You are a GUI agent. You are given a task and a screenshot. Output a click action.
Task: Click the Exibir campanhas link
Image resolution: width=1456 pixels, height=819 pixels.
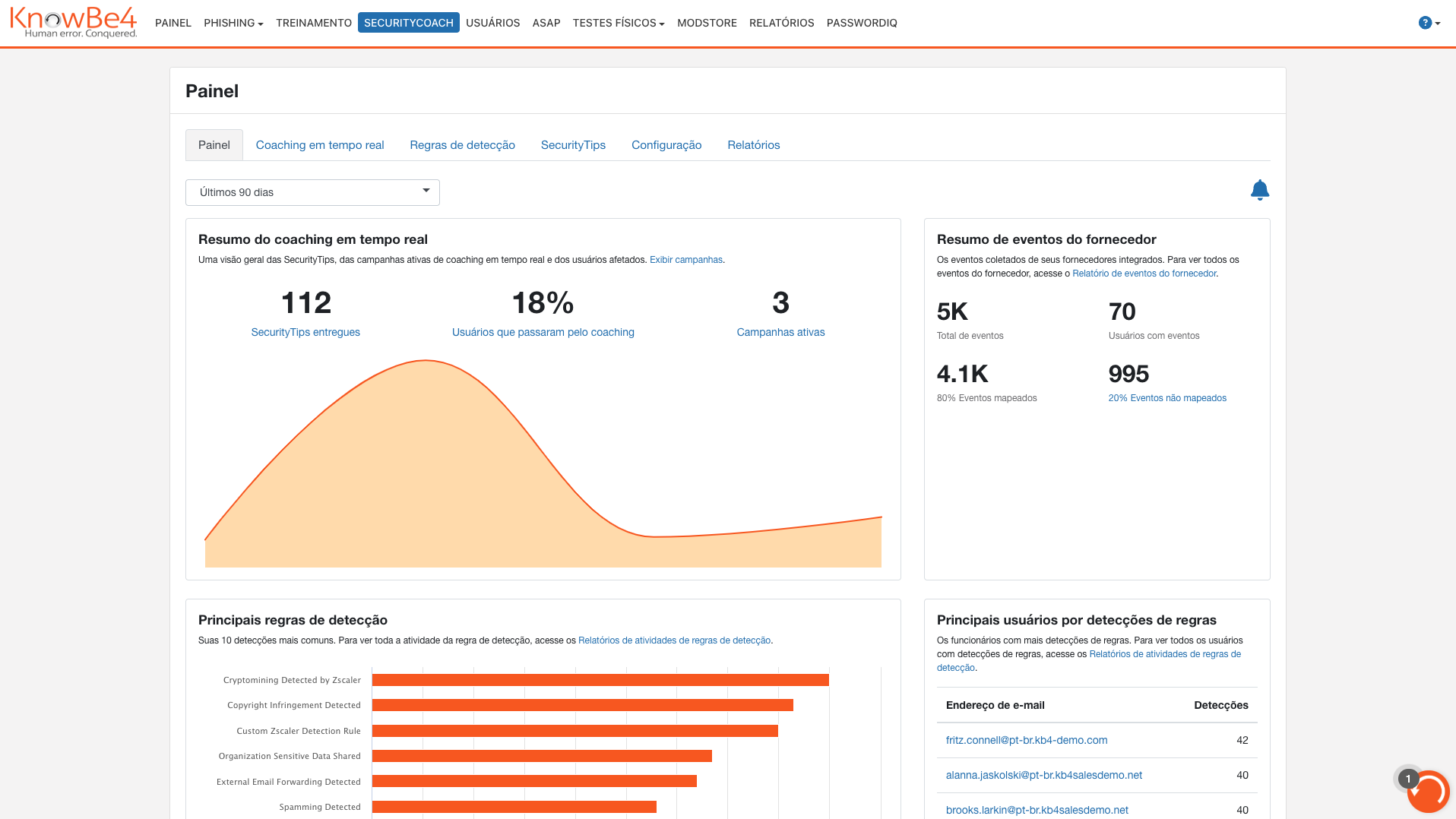[x=685, y=260]
